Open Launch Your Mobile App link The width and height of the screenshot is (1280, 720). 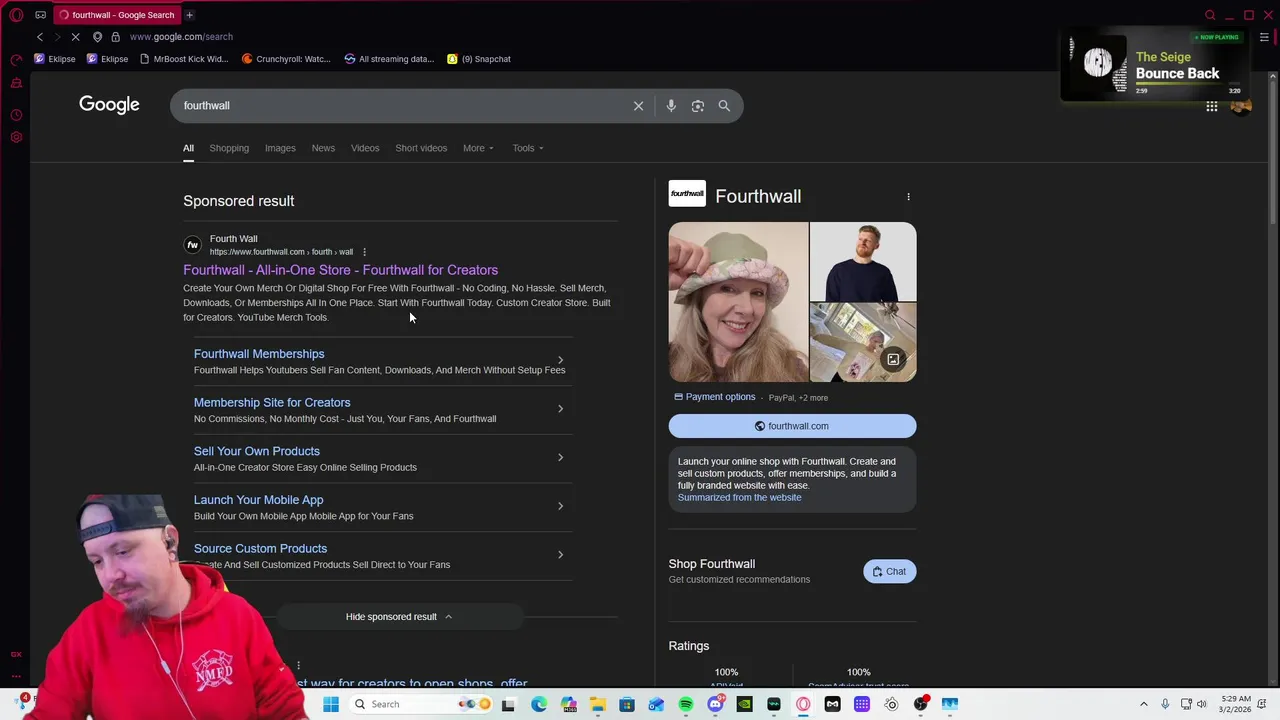pyautogui.click(x=258, y=500)
